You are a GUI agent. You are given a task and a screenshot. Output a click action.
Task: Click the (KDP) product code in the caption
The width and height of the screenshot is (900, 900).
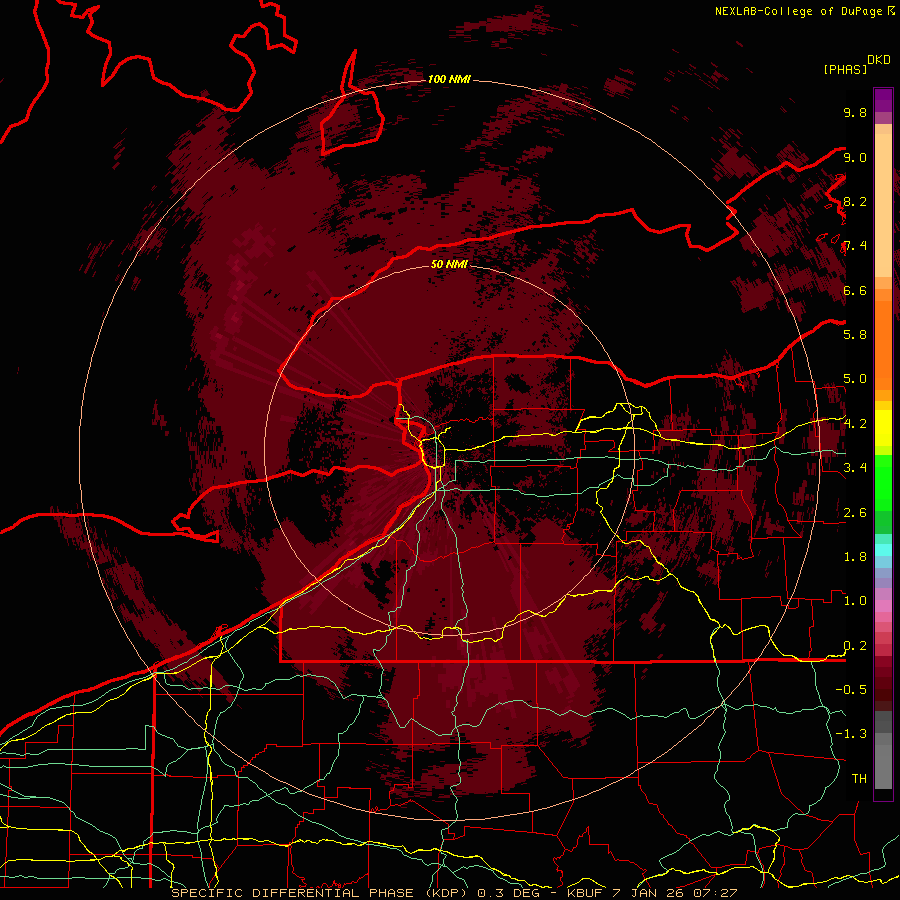(x=446, y=893)
